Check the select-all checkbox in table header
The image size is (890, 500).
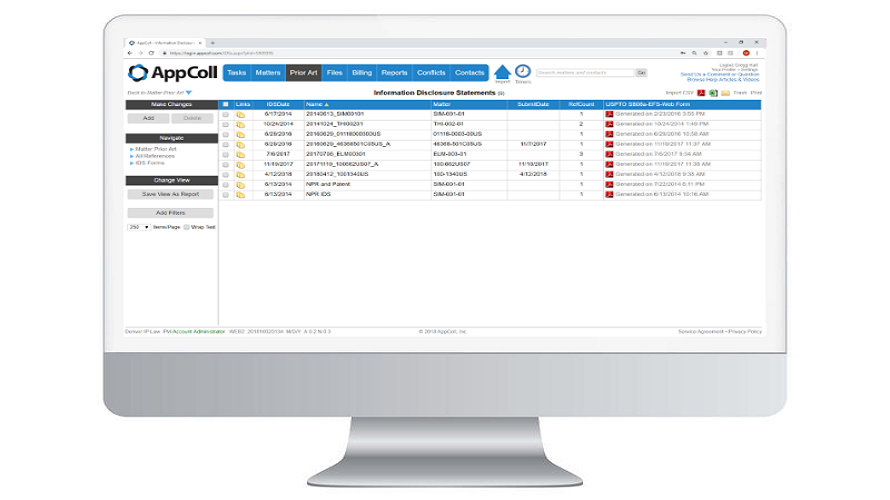coord(225,104)
